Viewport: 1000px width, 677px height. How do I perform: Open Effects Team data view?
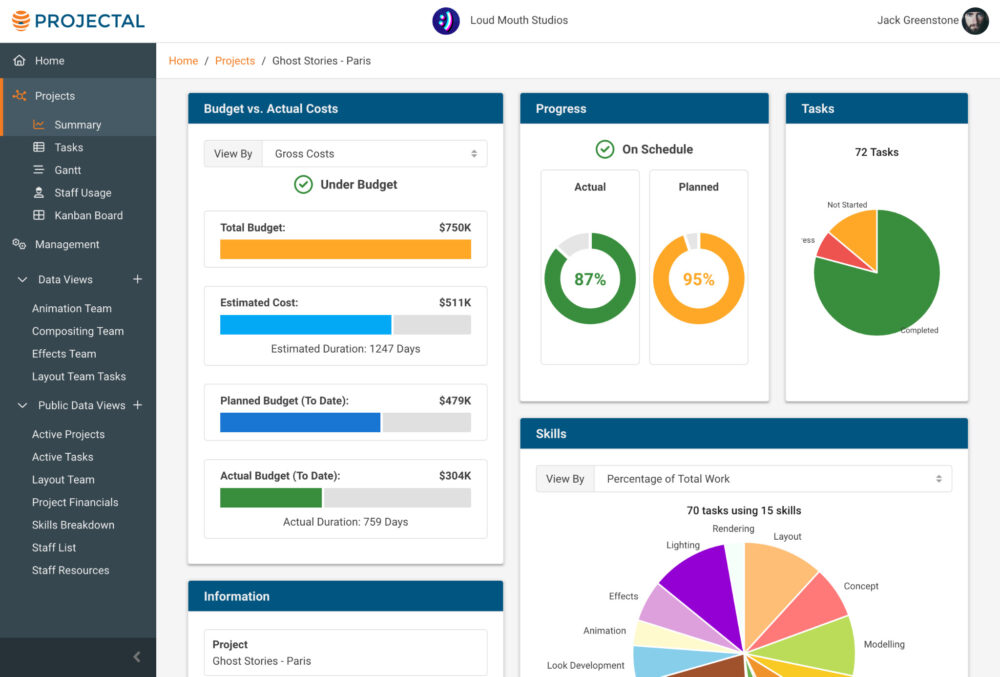[x=64, y=354]
